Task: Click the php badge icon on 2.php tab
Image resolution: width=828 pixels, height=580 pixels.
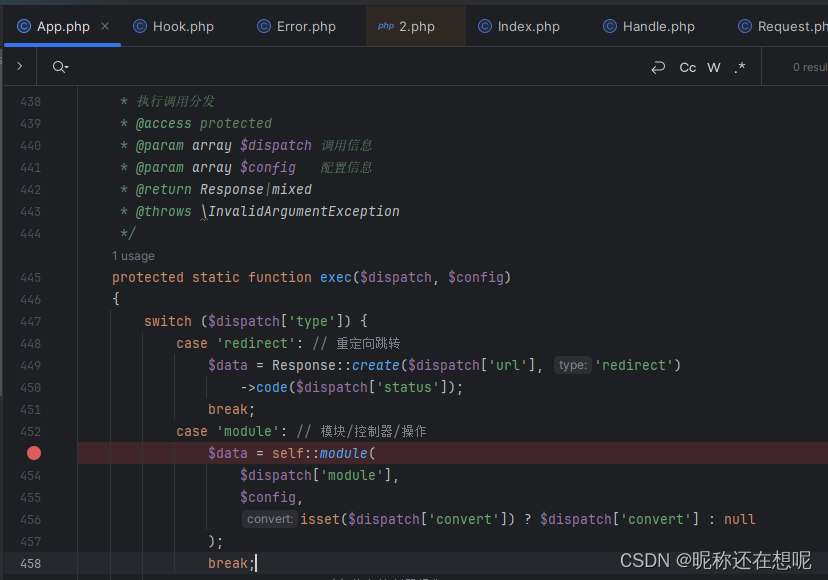Action: tap(385, 27)
